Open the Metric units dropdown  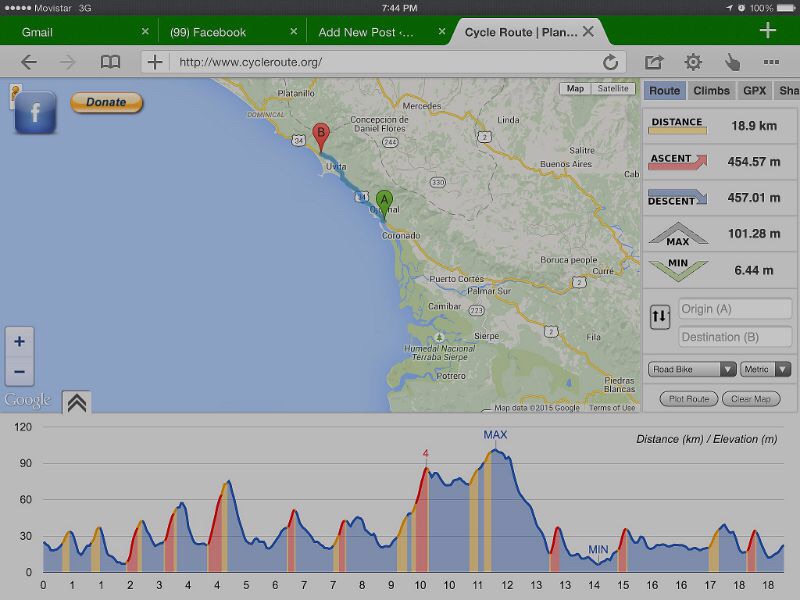point(766,369)
